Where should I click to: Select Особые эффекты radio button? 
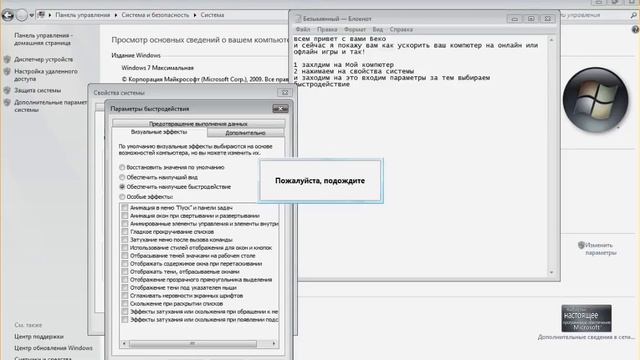(x=122, y=197)
